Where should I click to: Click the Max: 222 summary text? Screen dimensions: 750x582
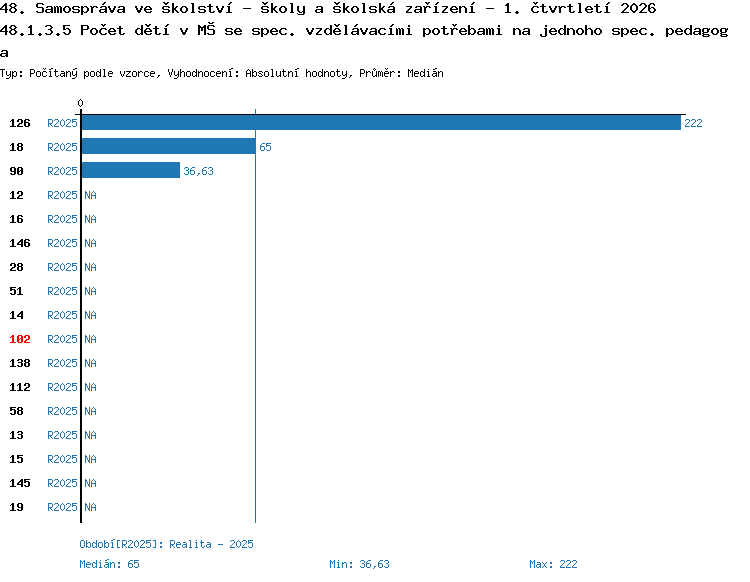(553, 564)
